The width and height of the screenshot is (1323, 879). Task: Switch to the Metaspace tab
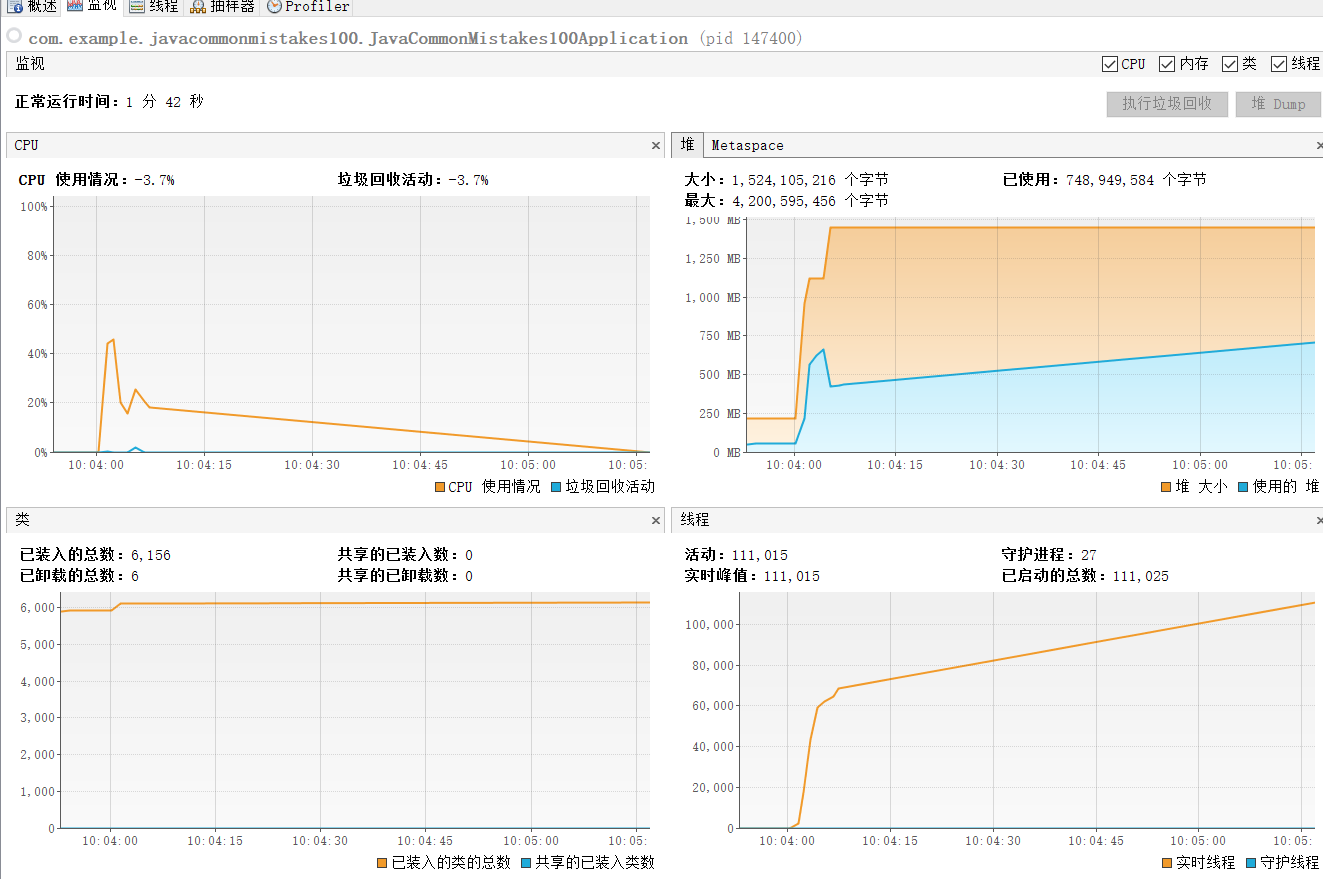pos(747,145)
